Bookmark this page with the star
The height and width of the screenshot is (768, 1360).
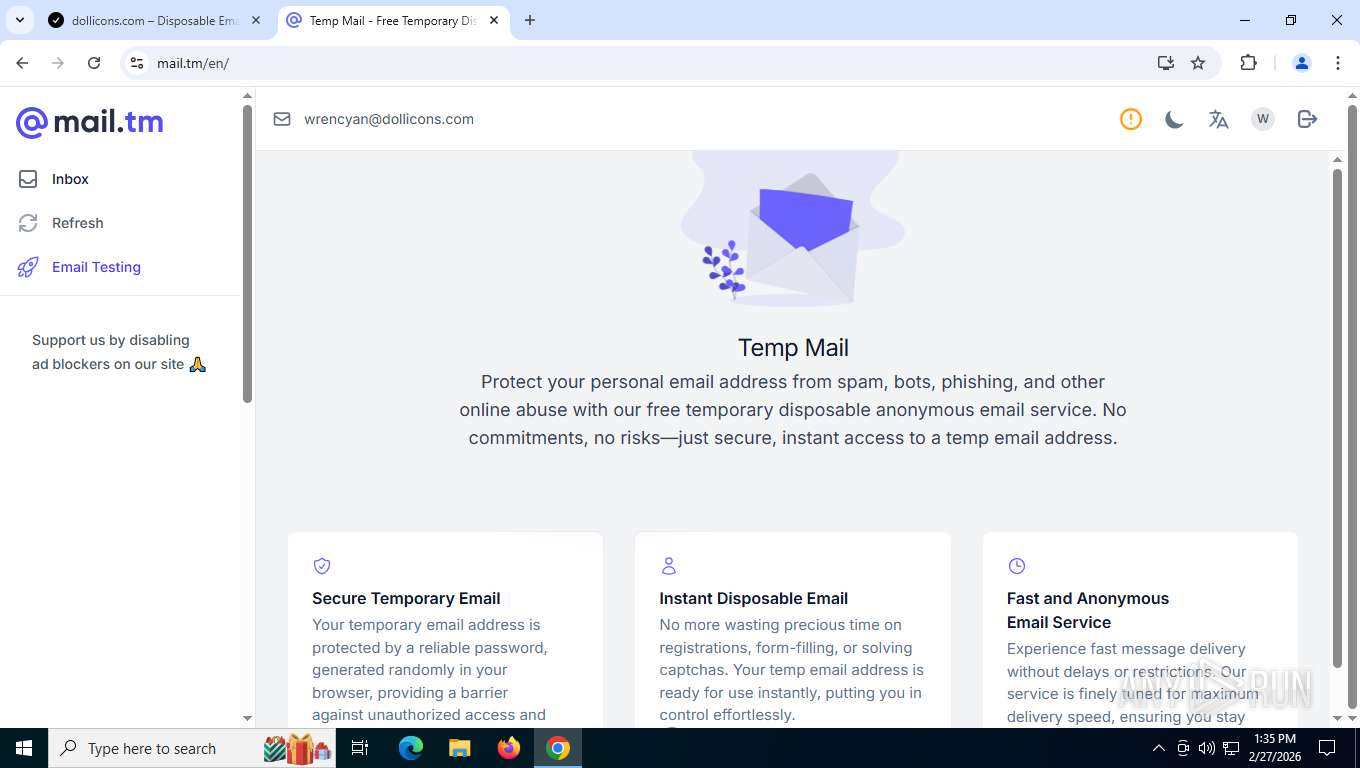pyautogui.click(x=1198, y=63)
